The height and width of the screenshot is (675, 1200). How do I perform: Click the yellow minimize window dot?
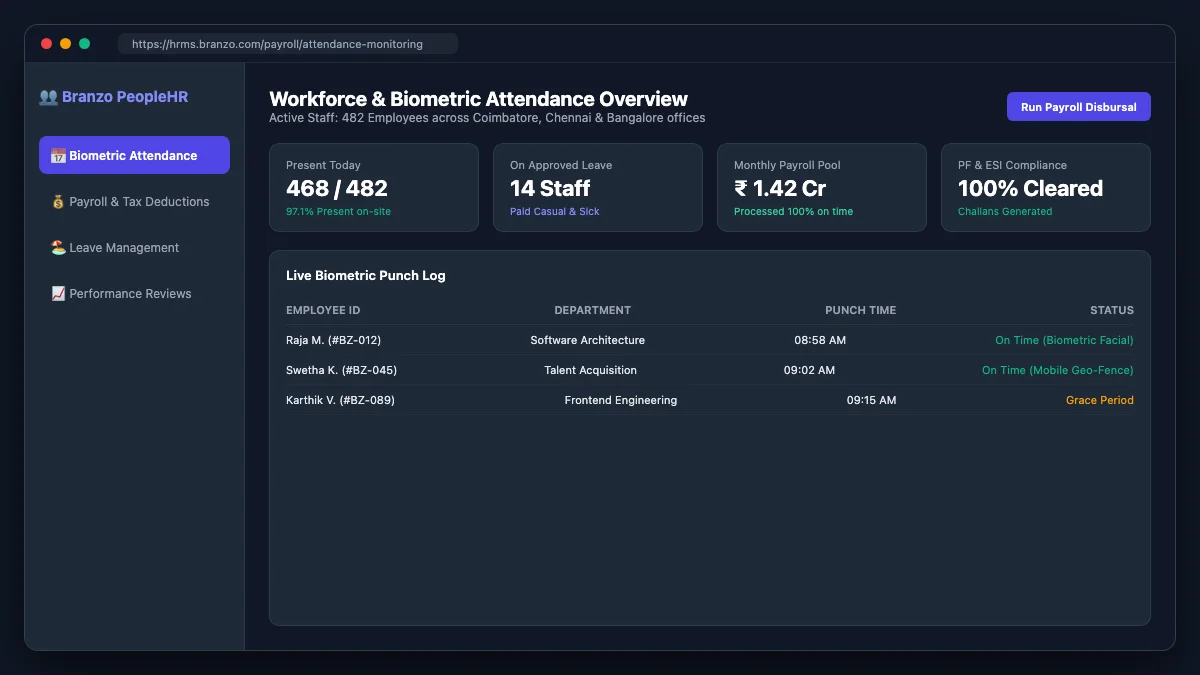65,44
